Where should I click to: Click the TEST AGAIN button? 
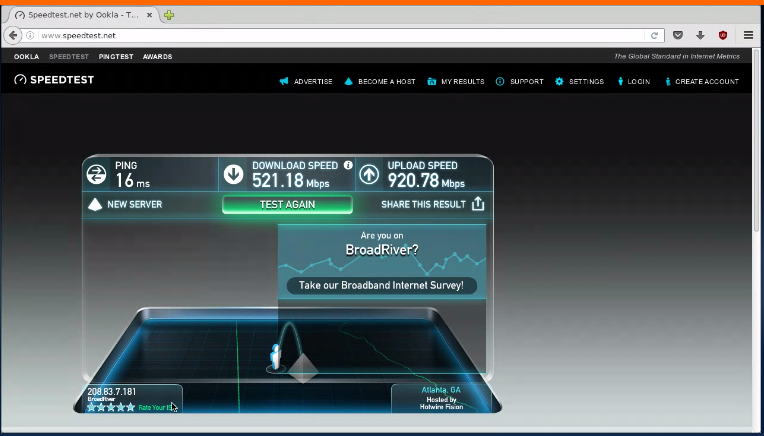(287, 205)
